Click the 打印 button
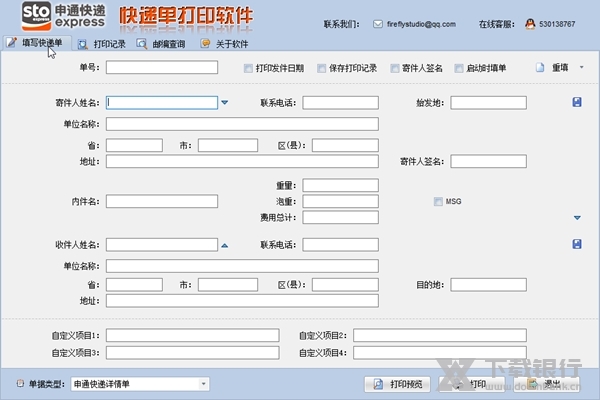600x400 pixels. click(471, 384)
